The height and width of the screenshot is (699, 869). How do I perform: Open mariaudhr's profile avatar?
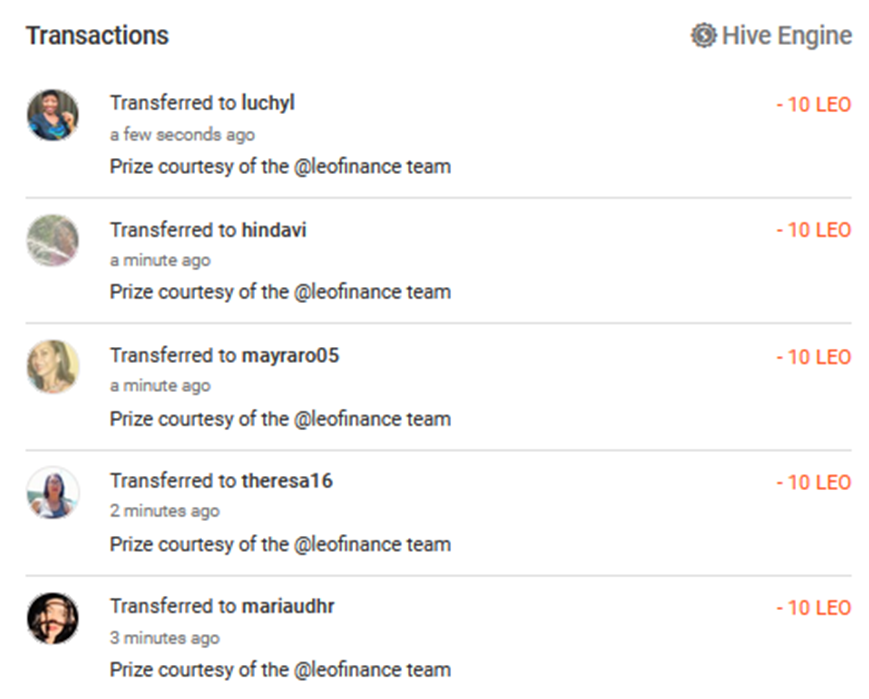[53, 618]
